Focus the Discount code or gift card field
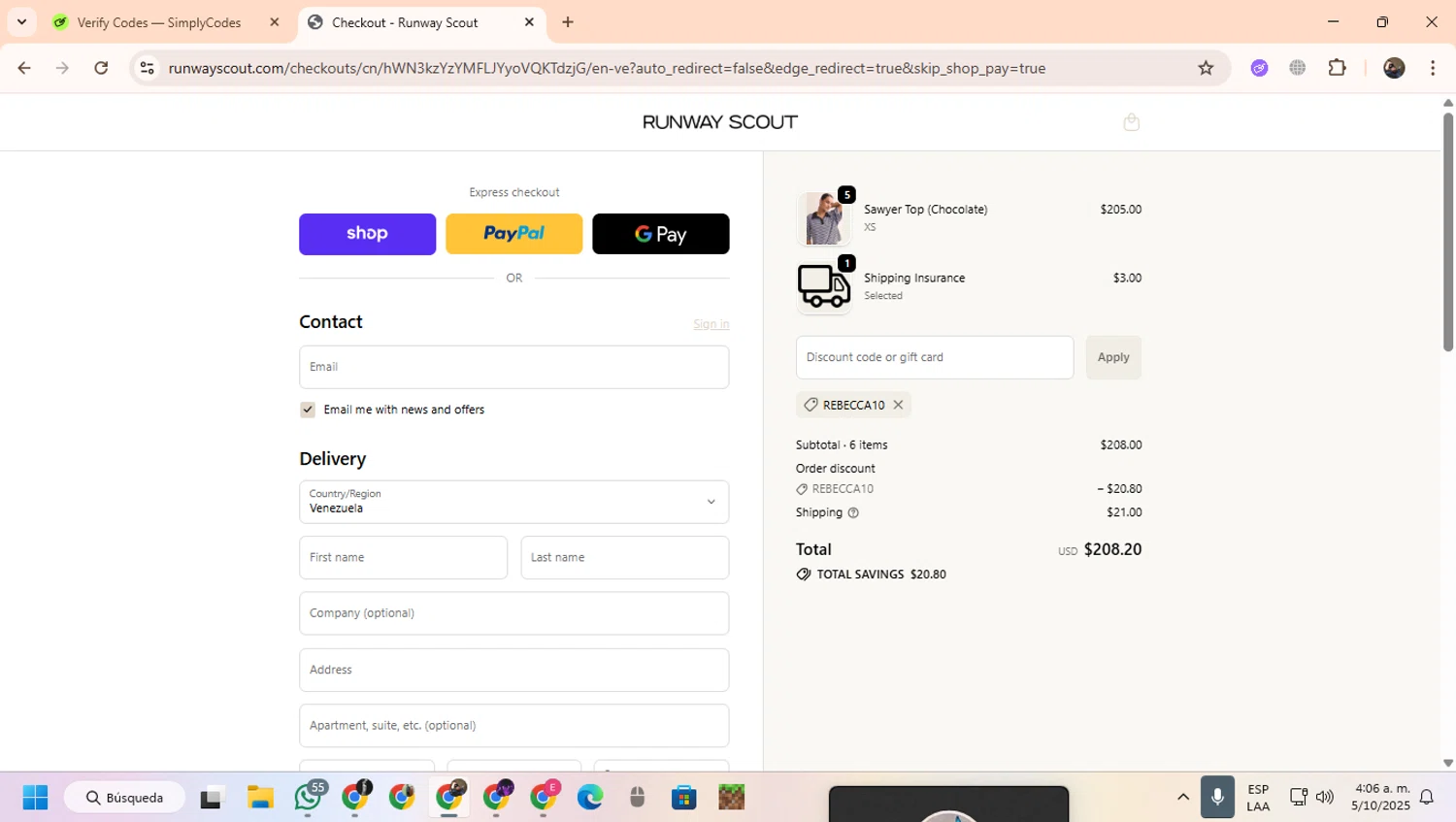This screenshot has width=1456, height=822. coord(935,357)
